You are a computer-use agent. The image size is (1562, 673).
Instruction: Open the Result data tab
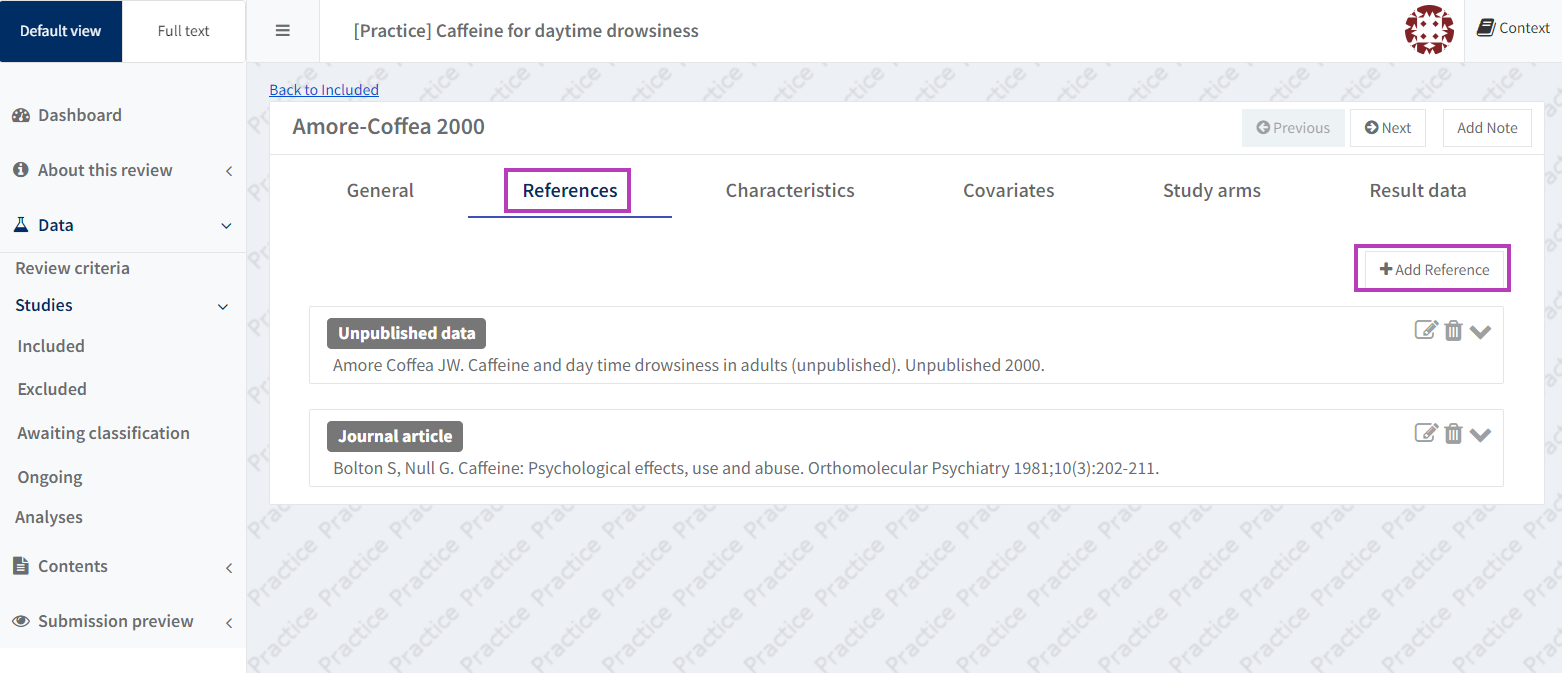[x=1417, y=190]
